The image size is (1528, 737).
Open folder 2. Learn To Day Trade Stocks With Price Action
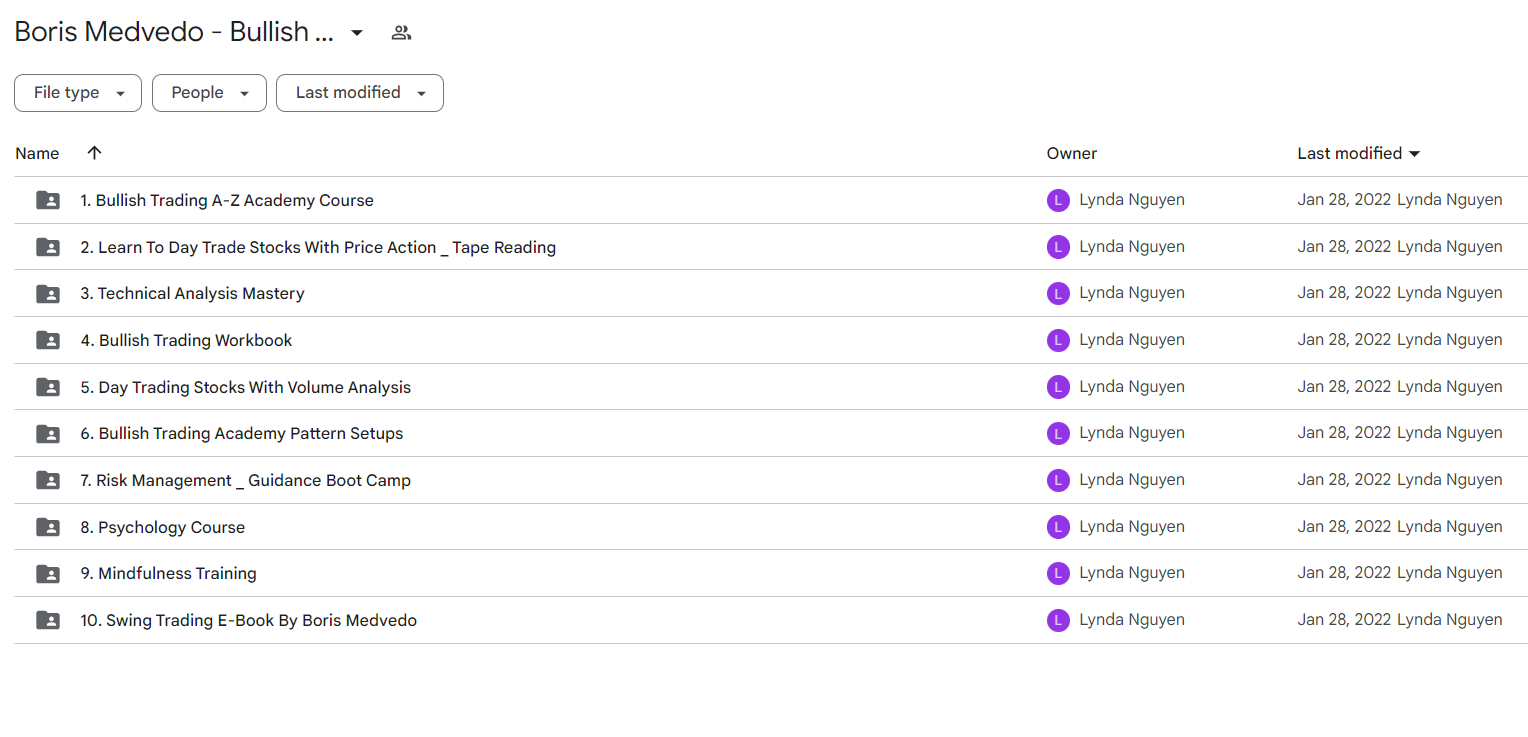coord(318,247)
